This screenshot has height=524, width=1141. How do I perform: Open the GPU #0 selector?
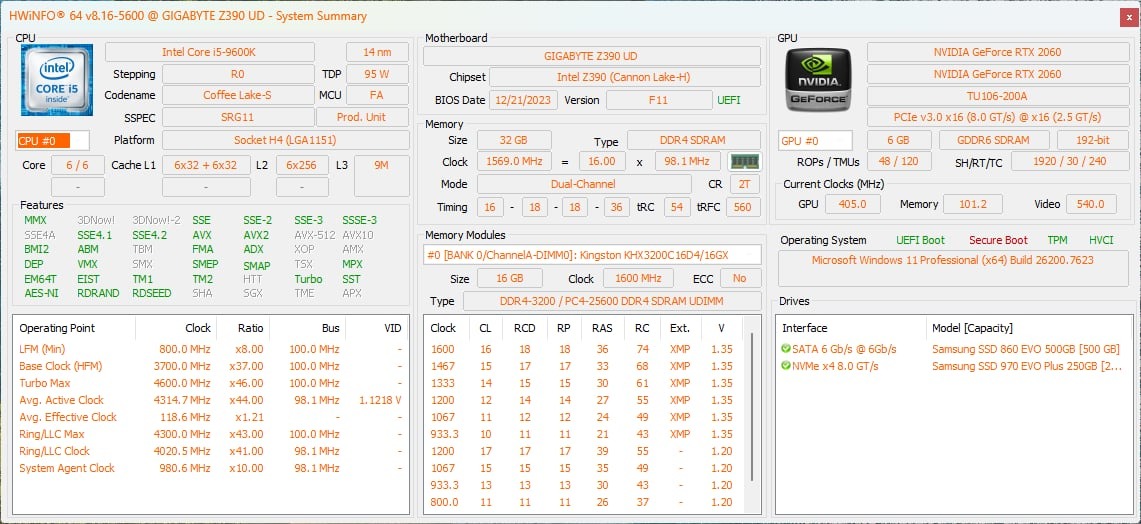(815, 140)
